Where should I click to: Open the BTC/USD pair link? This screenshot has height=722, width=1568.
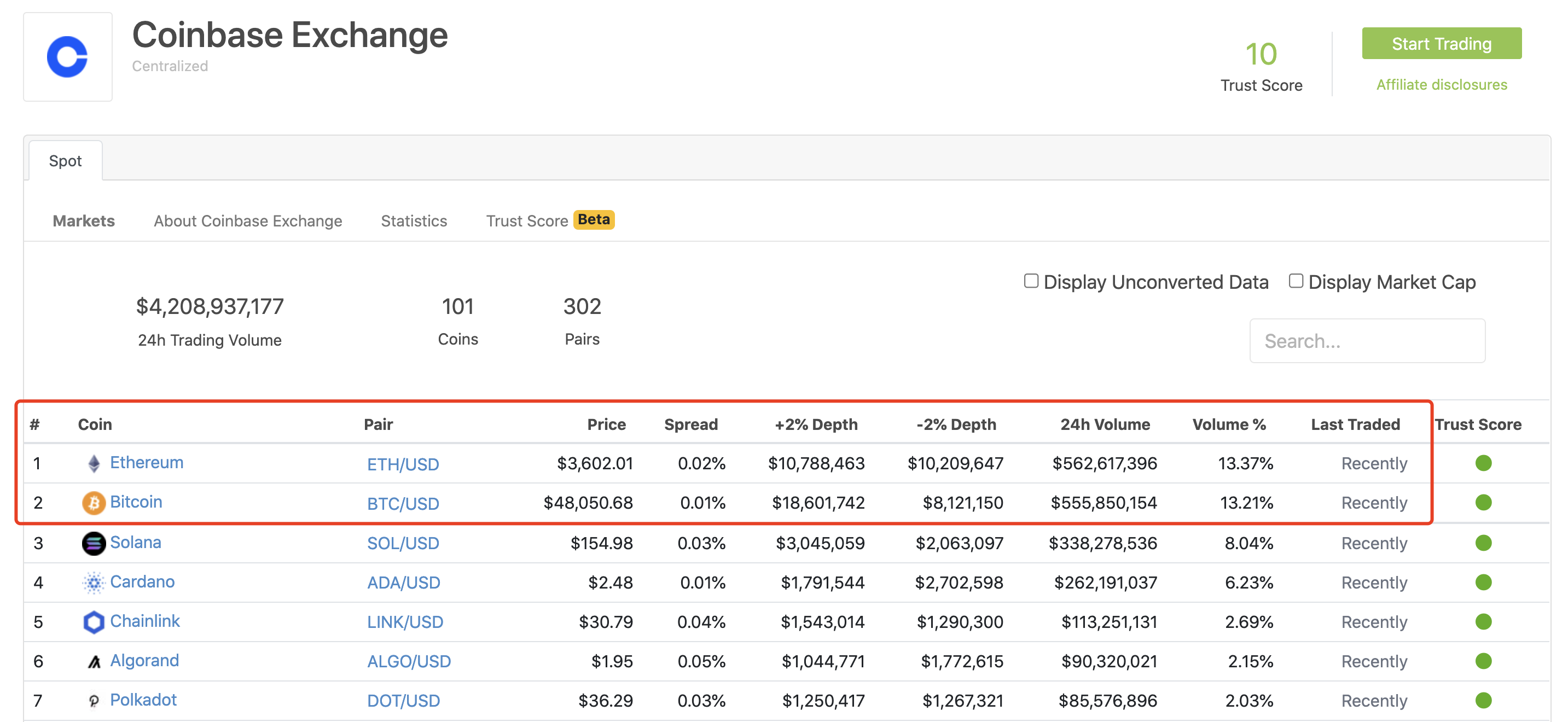403,504
